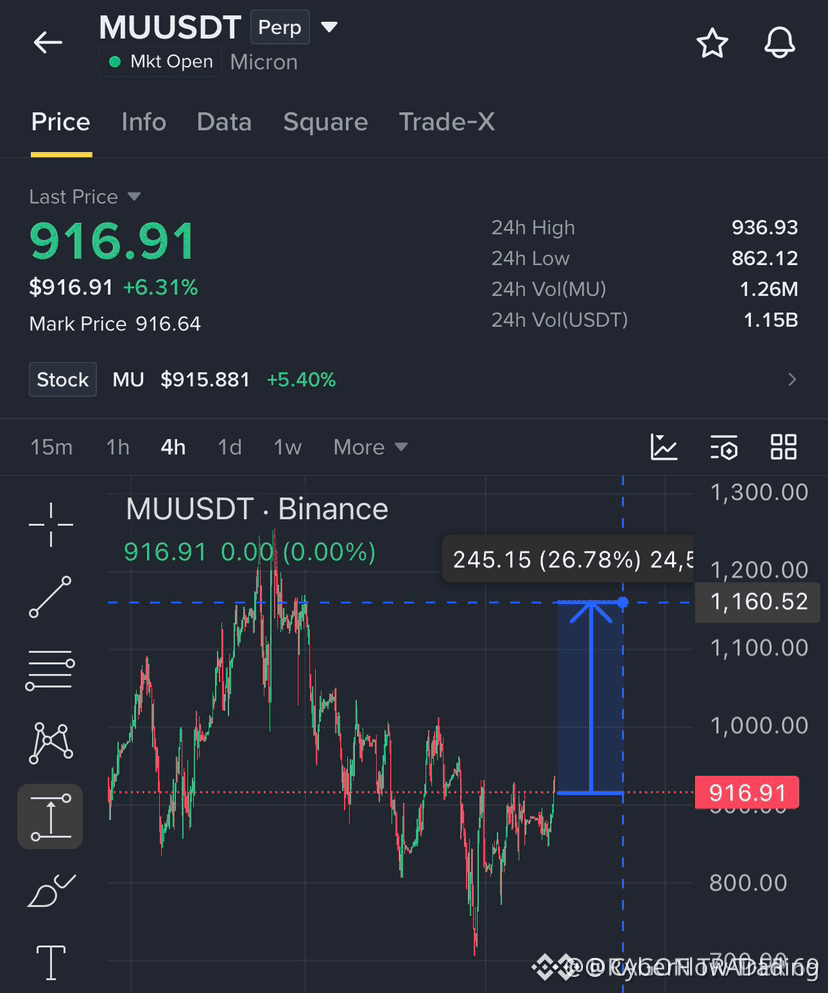Click the large green 916.91 last price
This screenshot has width=828, height=993.
(x=112, y=241)
